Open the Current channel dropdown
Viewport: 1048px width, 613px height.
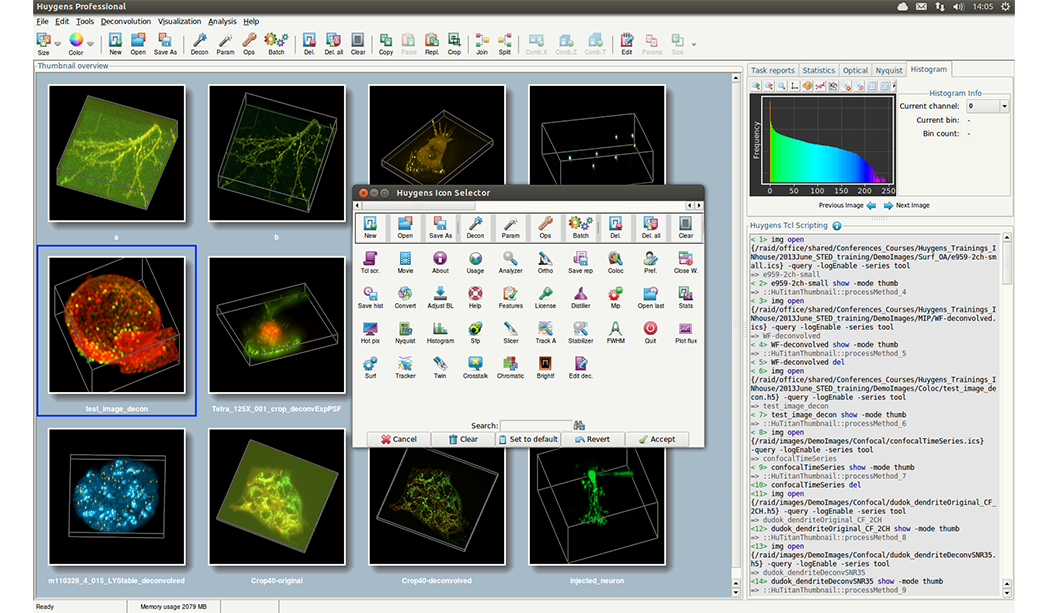pos(987,105)
